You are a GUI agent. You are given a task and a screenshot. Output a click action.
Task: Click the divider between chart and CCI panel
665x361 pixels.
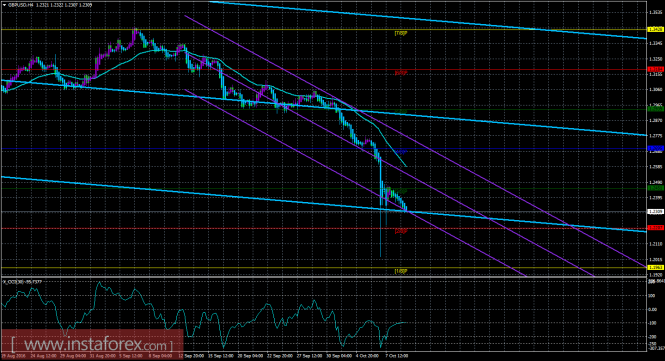pos(323,277)
